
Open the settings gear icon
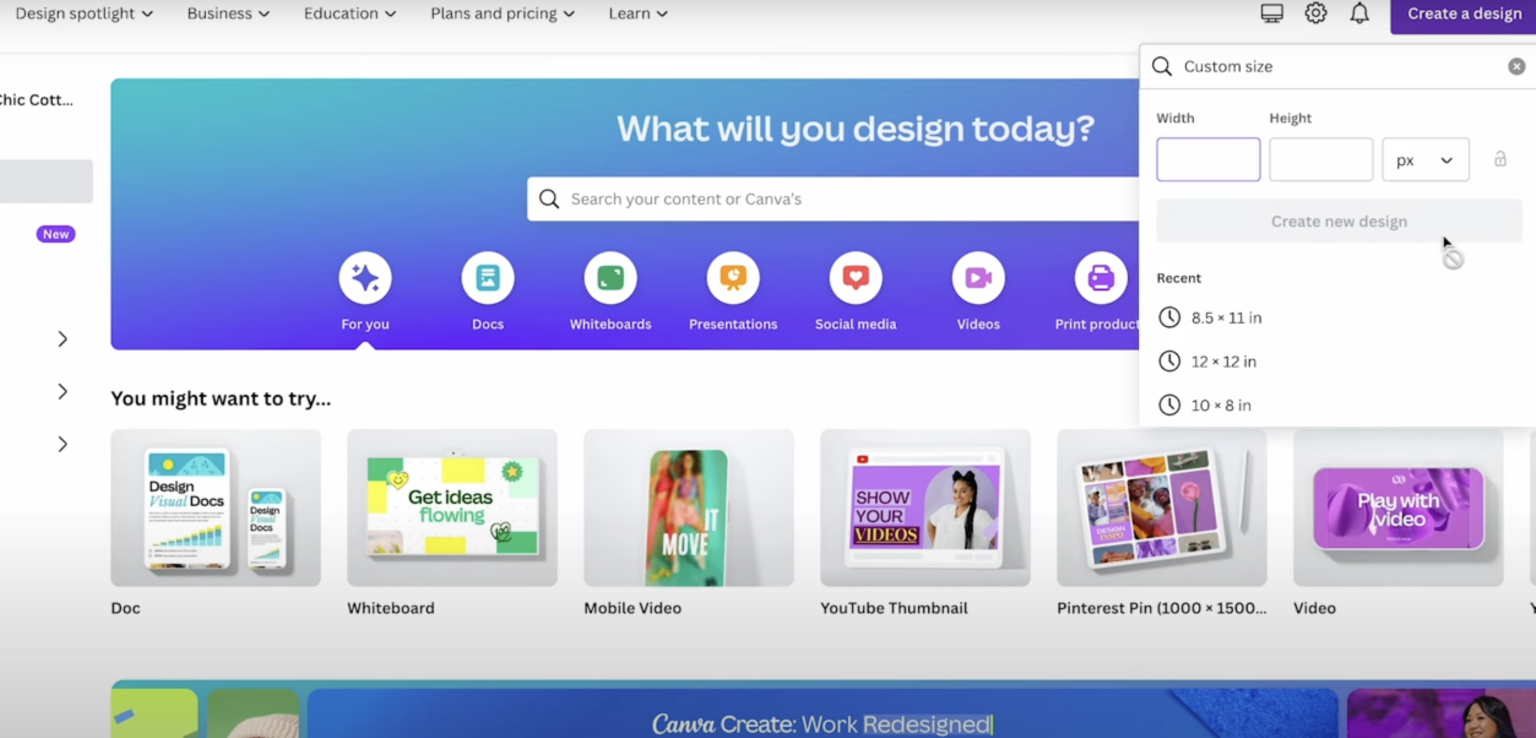[x=1316, y=14]
